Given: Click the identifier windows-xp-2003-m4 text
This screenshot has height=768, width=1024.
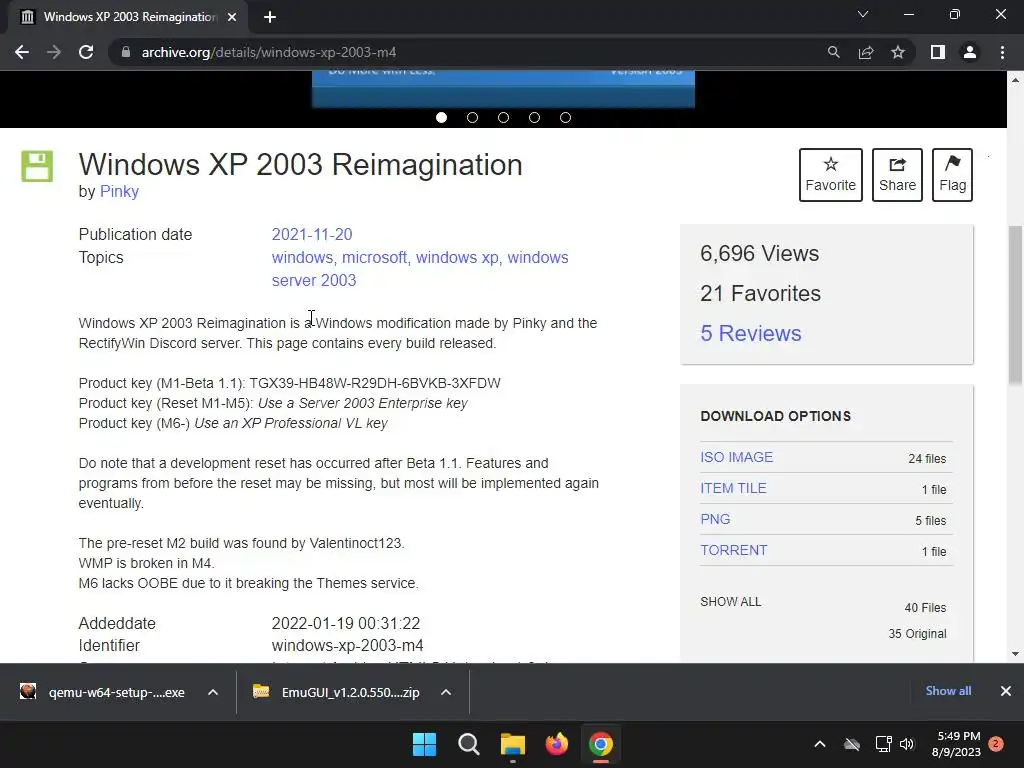Looking at the screenshot, I should click(x=347, y=645).
